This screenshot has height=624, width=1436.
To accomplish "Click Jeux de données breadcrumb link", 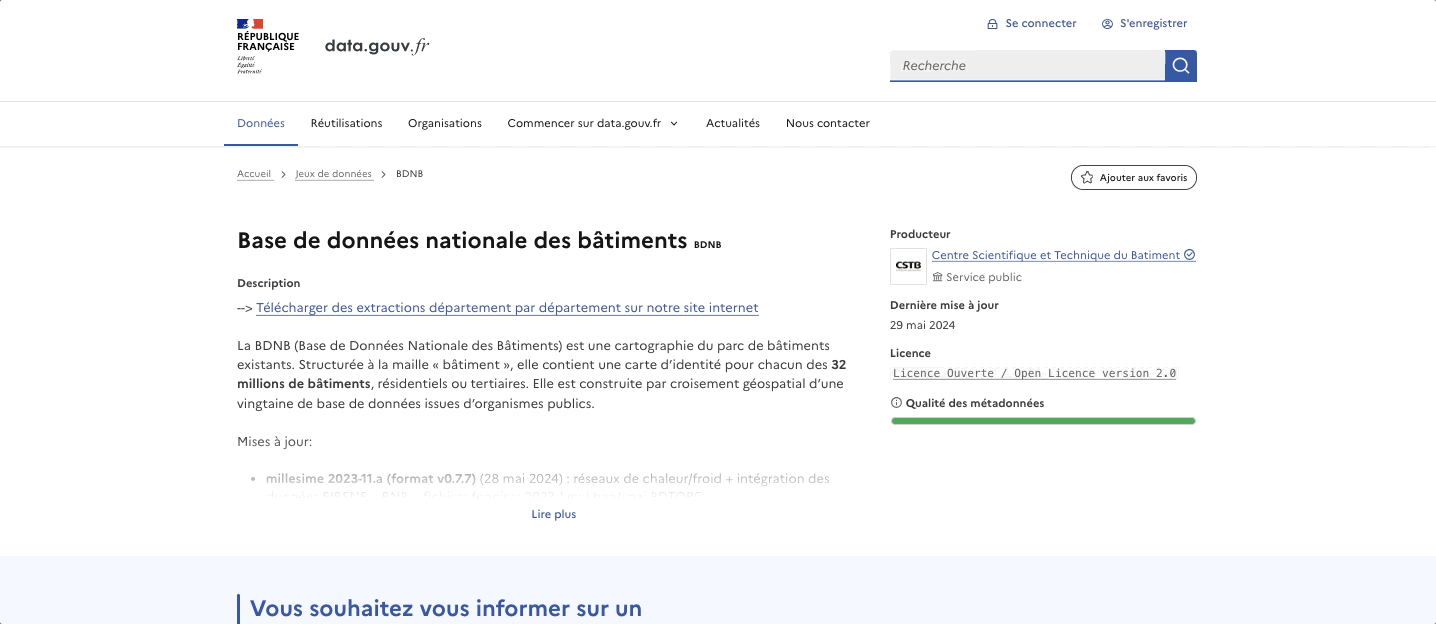I will (334, 174).
